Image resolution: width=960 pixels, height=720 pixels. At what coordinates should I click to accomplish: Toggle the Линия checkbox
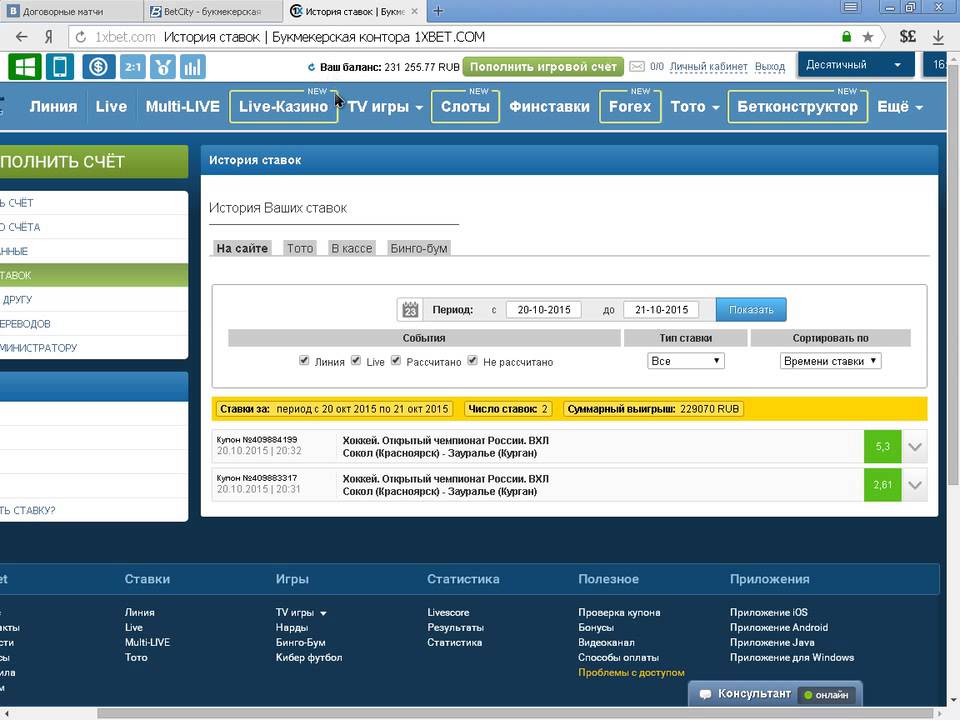tap(304, 361)
